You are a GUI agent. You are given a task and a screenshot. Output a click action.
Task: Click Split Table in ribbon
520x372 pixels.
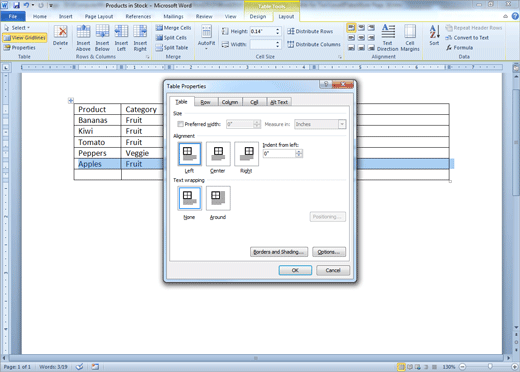point(172,48)
